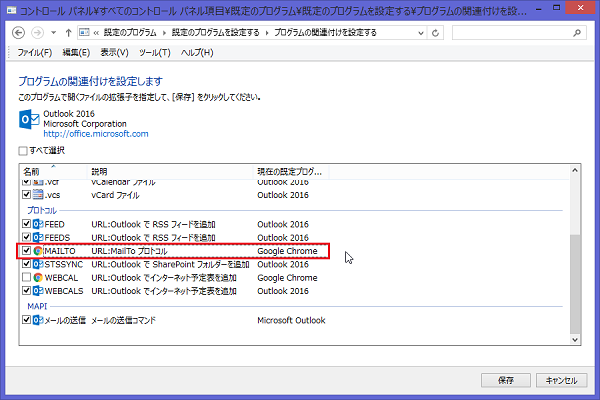Click the プロトコル group header

tap(42, 210)
